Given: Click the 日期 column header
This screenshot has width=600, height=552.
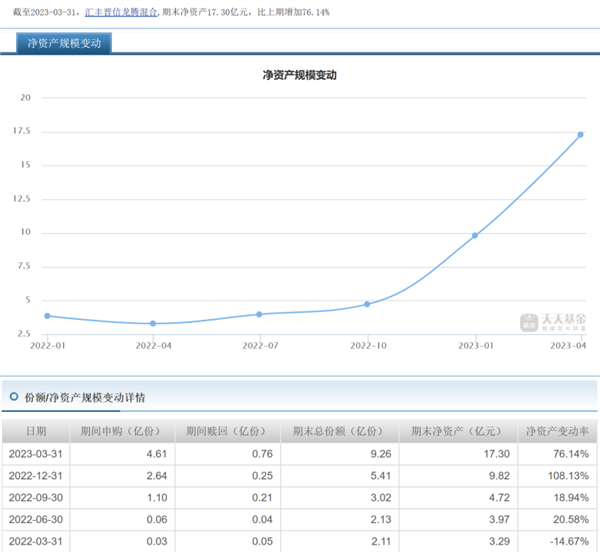Looking at the screenshot, I should (x=36, y=432).
